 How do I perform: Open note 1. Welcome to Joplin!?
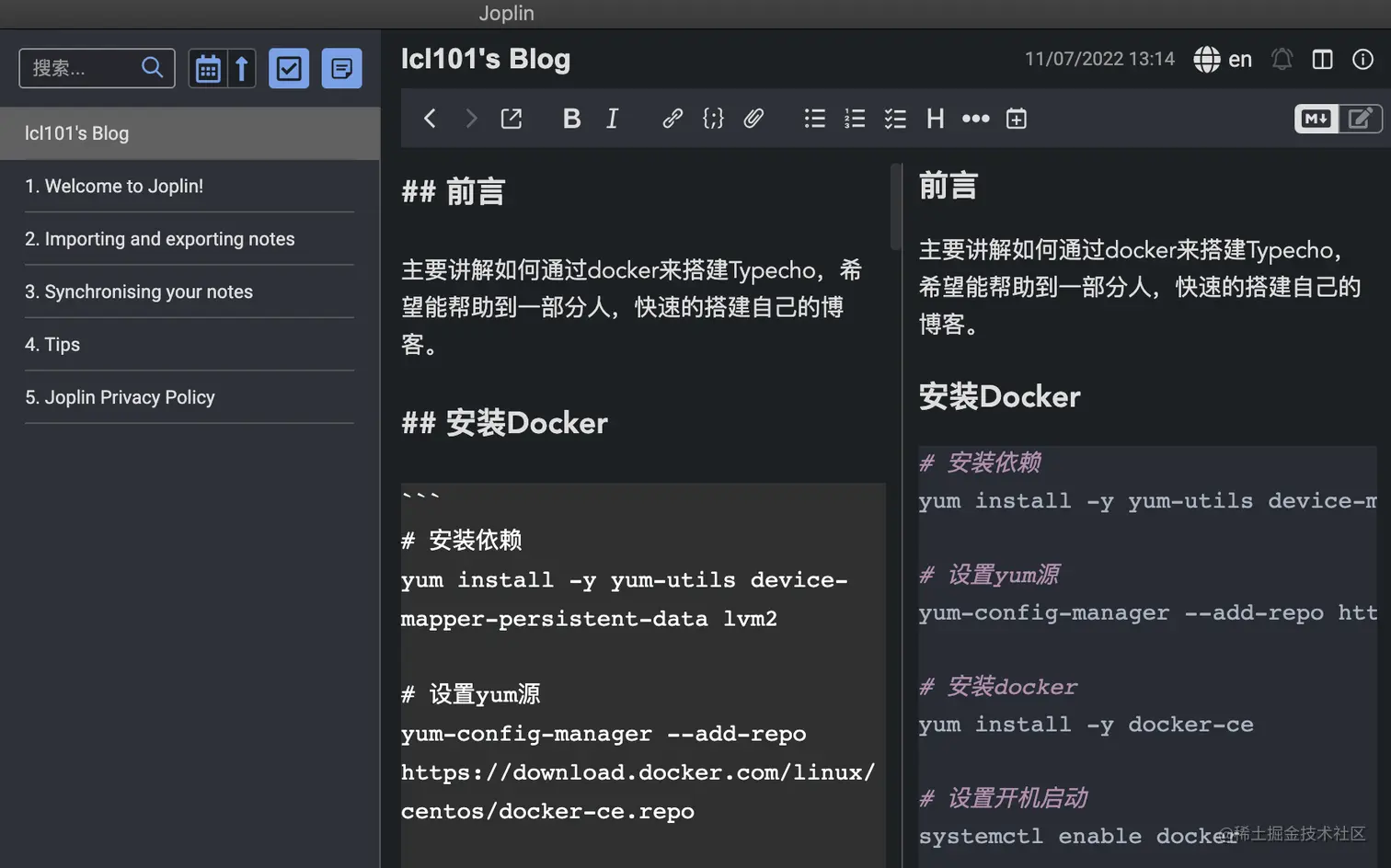[x=190, y=186]
